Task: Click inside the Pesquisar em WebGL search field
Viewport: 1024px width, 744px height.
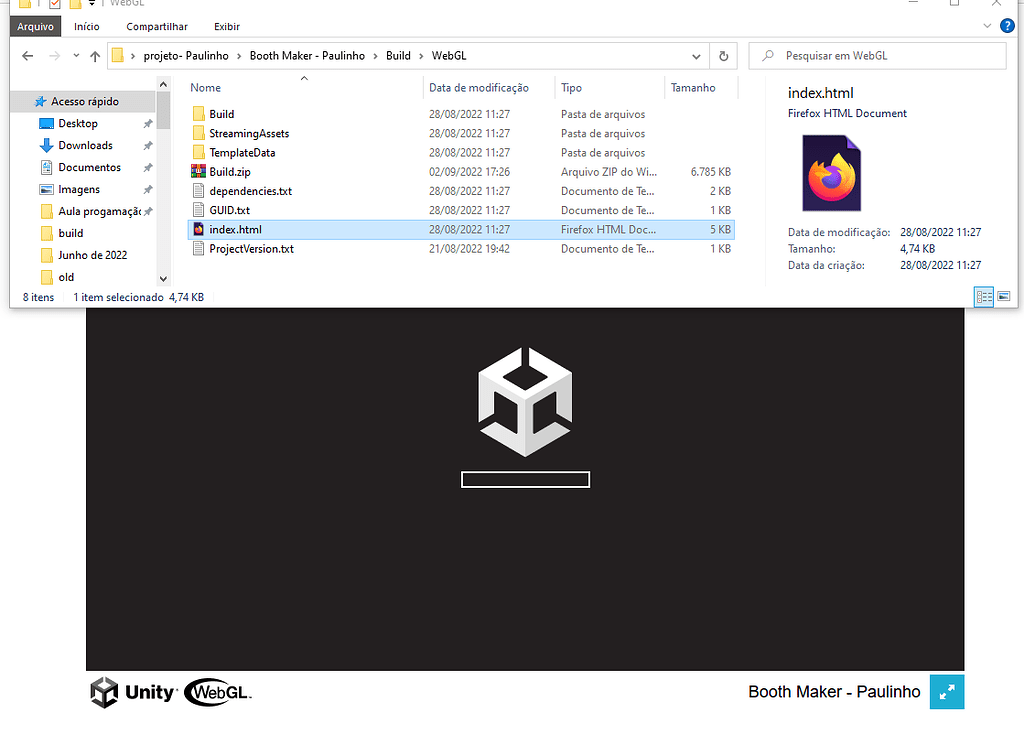Action: pos(877,56)
